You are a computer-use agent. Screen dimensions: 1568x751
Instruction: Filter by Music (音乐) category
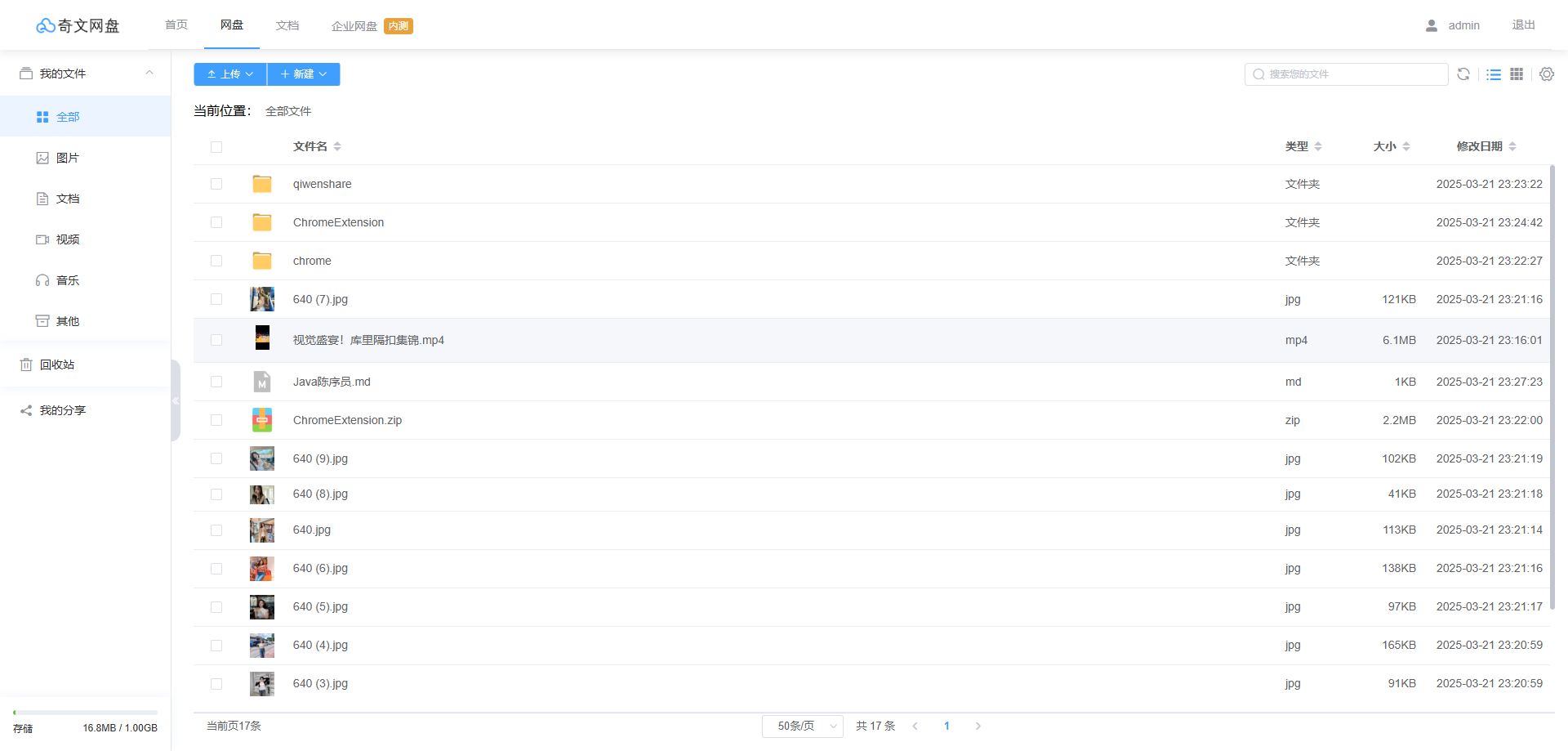67,280
